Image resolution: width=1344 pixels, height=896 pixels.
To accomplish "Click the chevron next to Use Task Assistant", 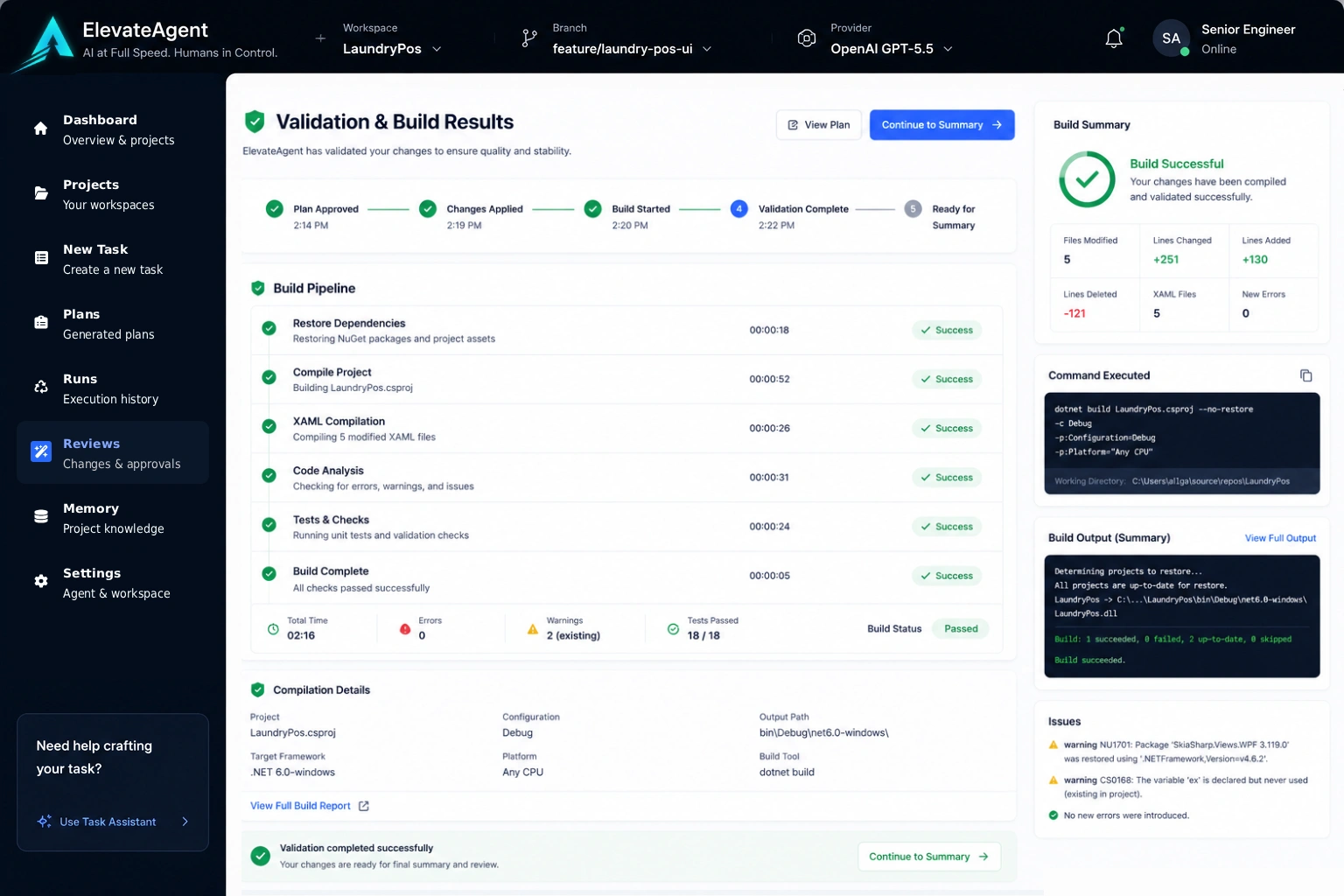I will coord(185,822).
